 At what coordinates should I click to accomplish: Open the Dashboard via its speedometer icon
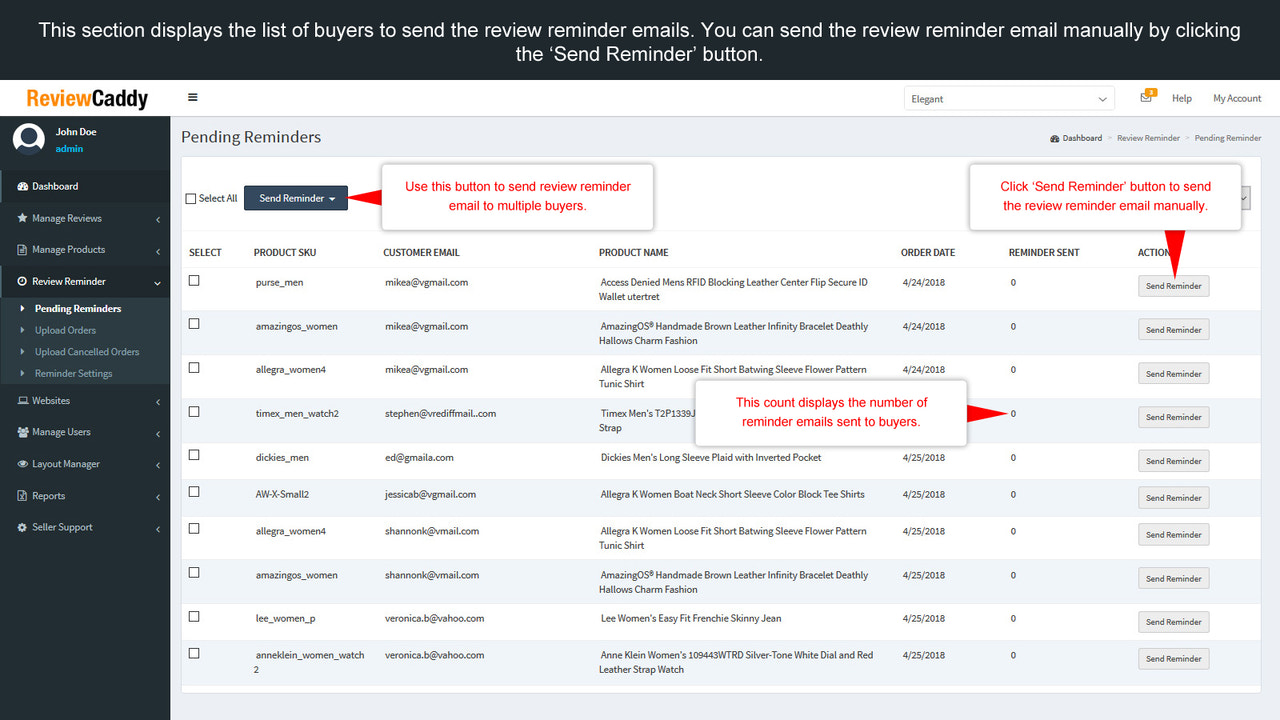(21, 186)
